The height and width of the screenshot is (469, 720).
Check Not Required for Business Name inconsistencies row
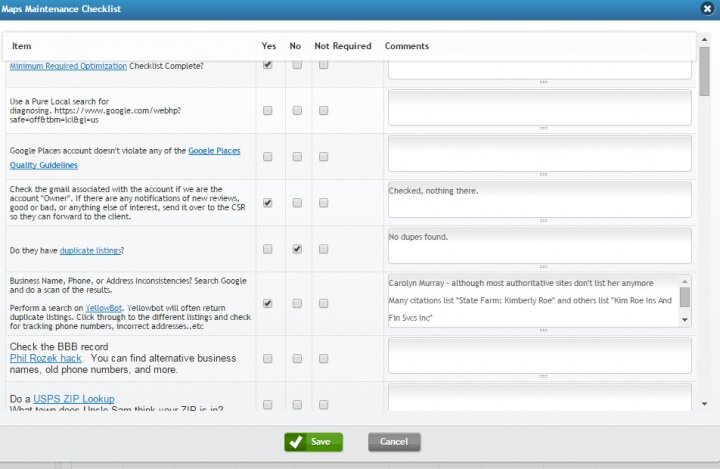323,304
